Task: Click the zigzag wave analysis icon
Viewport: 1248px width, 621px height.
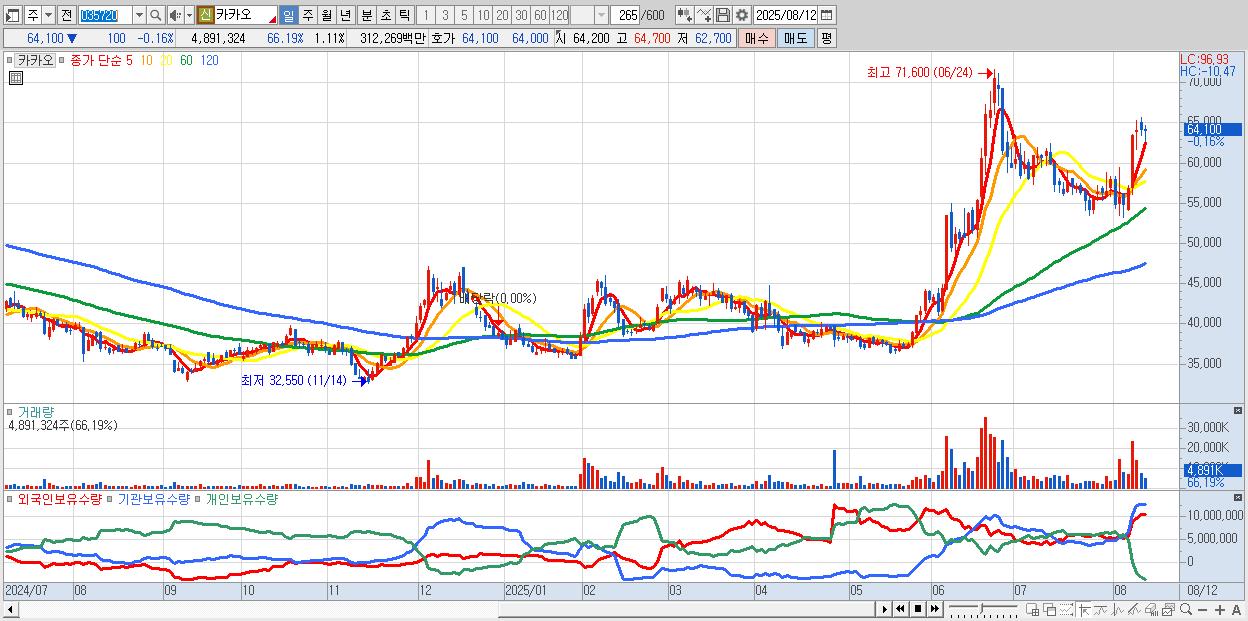Action: [1118, 609]
